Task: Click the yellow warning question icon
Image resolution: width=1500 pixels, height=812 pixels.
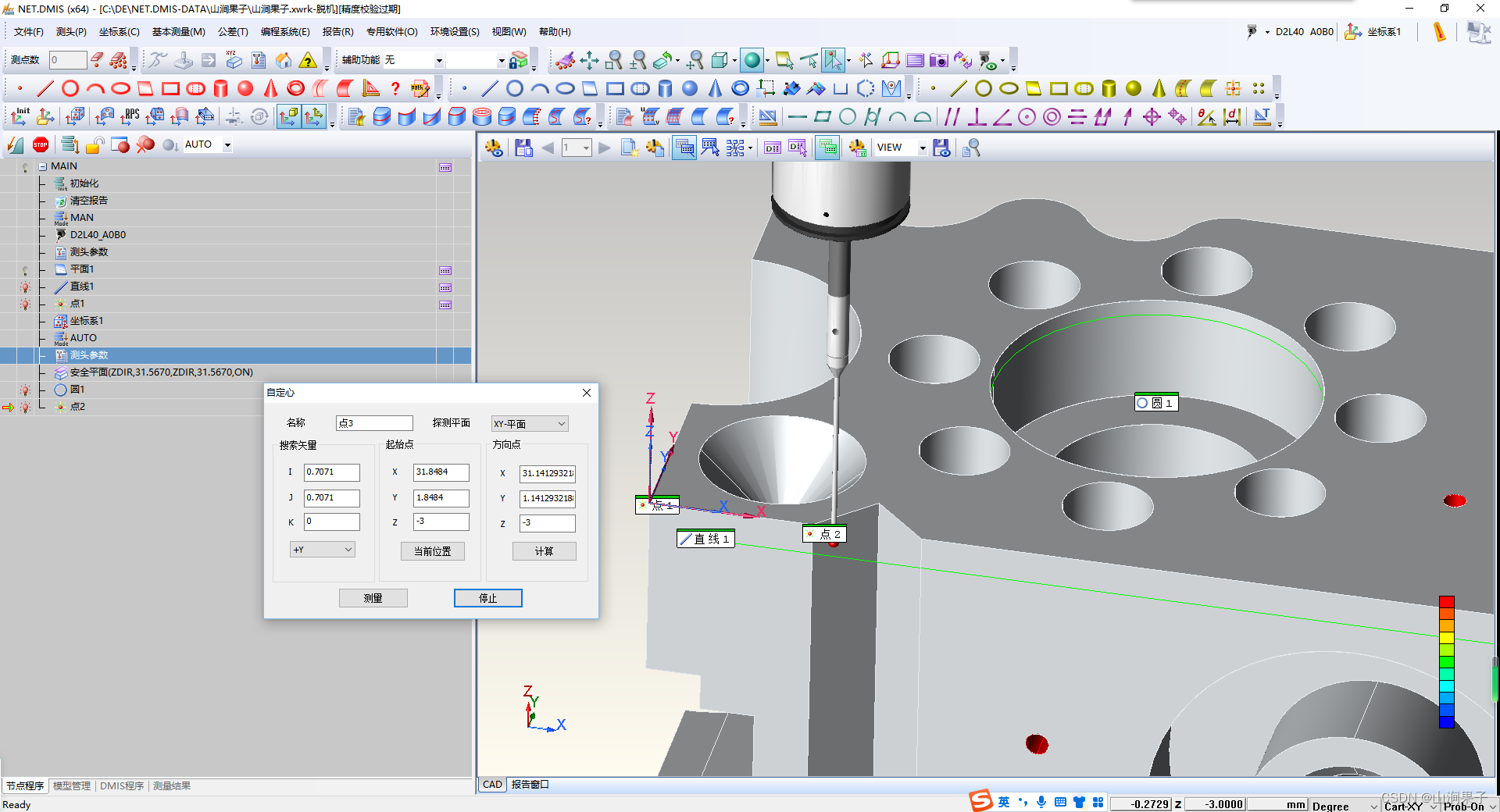Action: coord(309,60)
